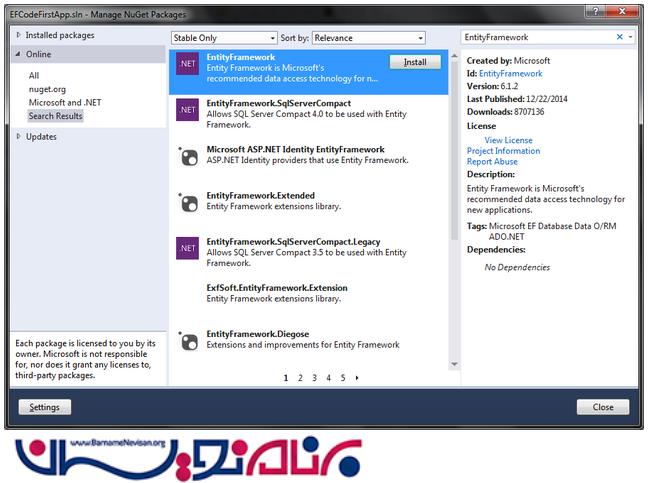Click the package list scroll down arrow
Image resolution: width=648 pixels, height=483 pixels.
click(x=455, y=364)
